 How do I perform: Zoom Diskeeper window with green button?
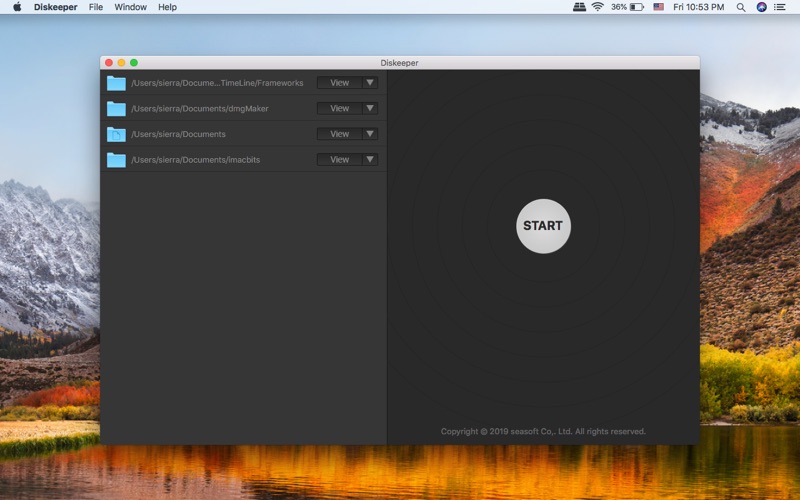tap(134, 62)
